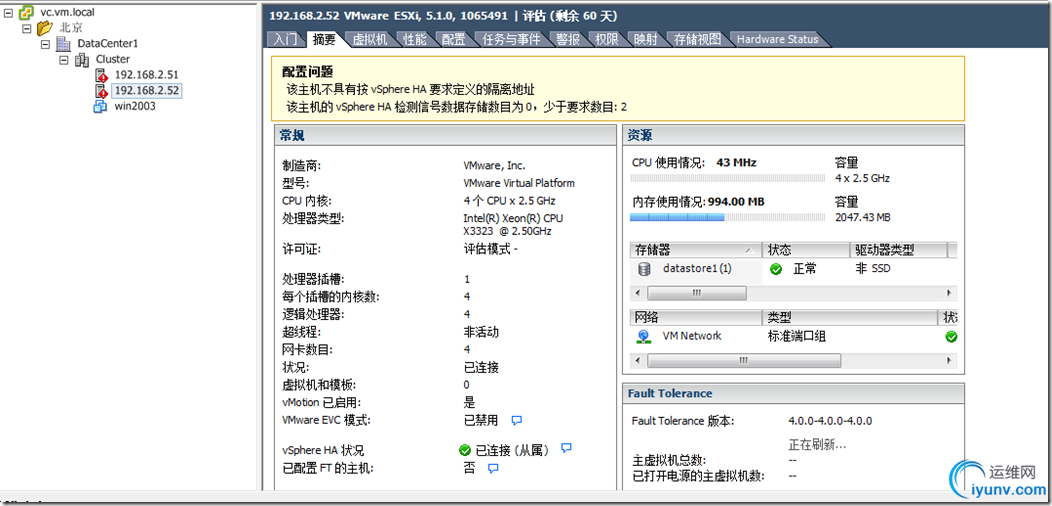Select DataCenter1 in the inventory tree
The width and height of the screenshot is (1052, 506).
pos(107,44)
